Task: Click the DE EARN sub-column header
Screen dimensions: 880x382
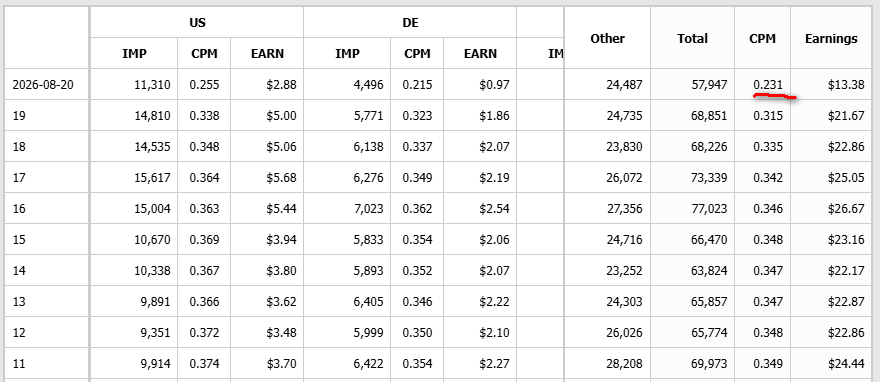Action: click(x=480, y=53)
